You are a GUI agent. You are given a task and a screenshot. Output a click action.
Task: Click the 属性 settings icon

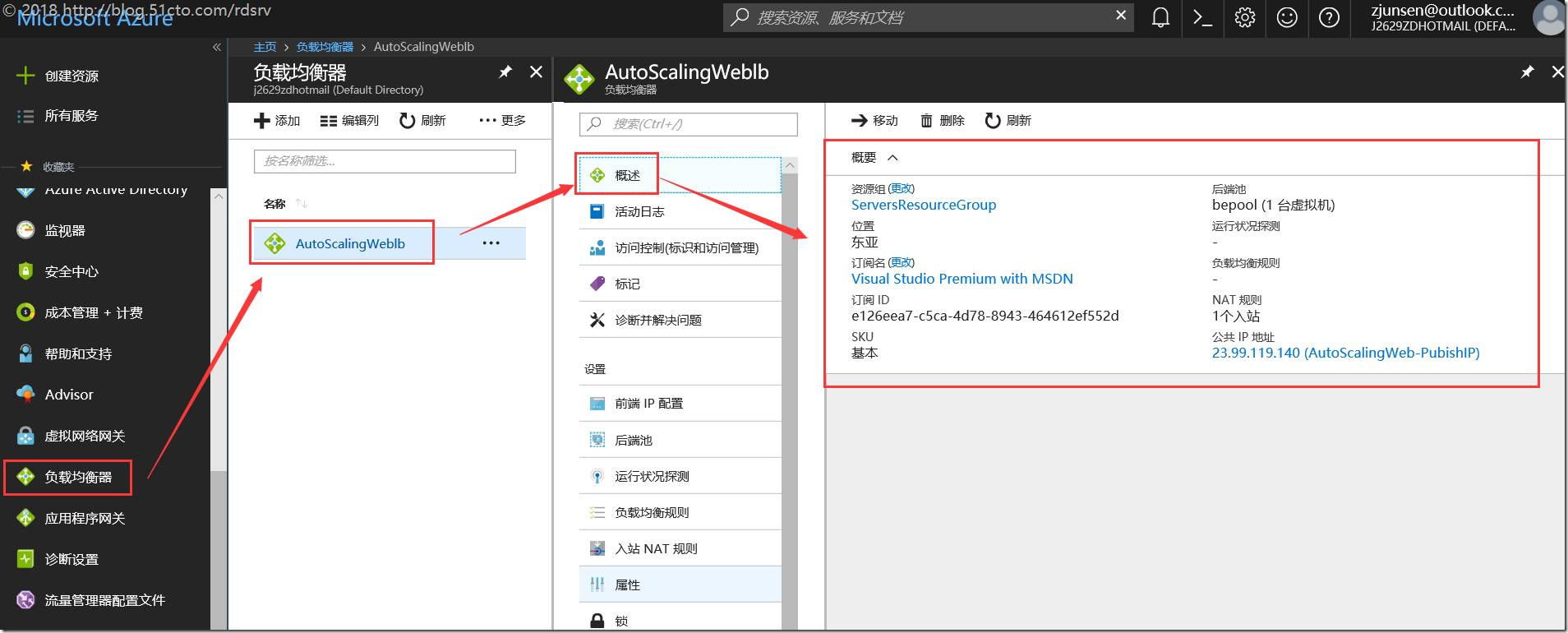[x=597, y=584]
